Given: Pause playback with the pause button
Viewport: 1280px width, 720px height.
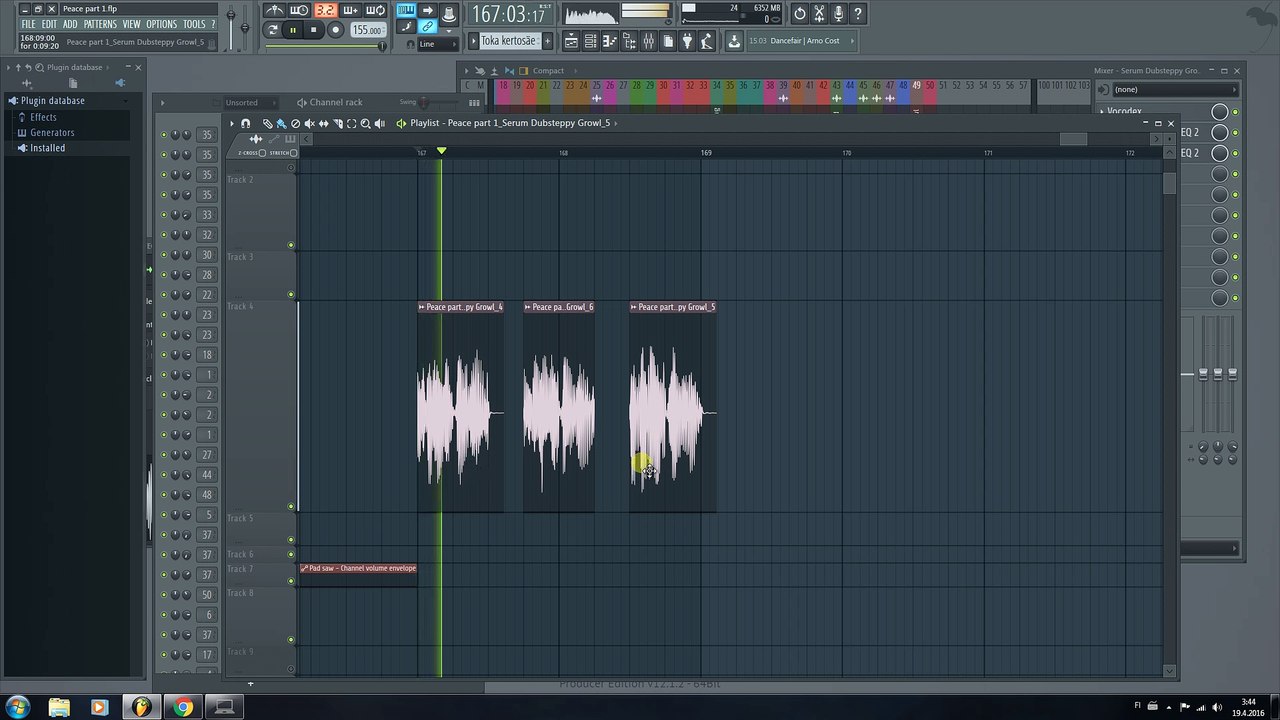Looking at the screenshot, I should click(293, 30).
